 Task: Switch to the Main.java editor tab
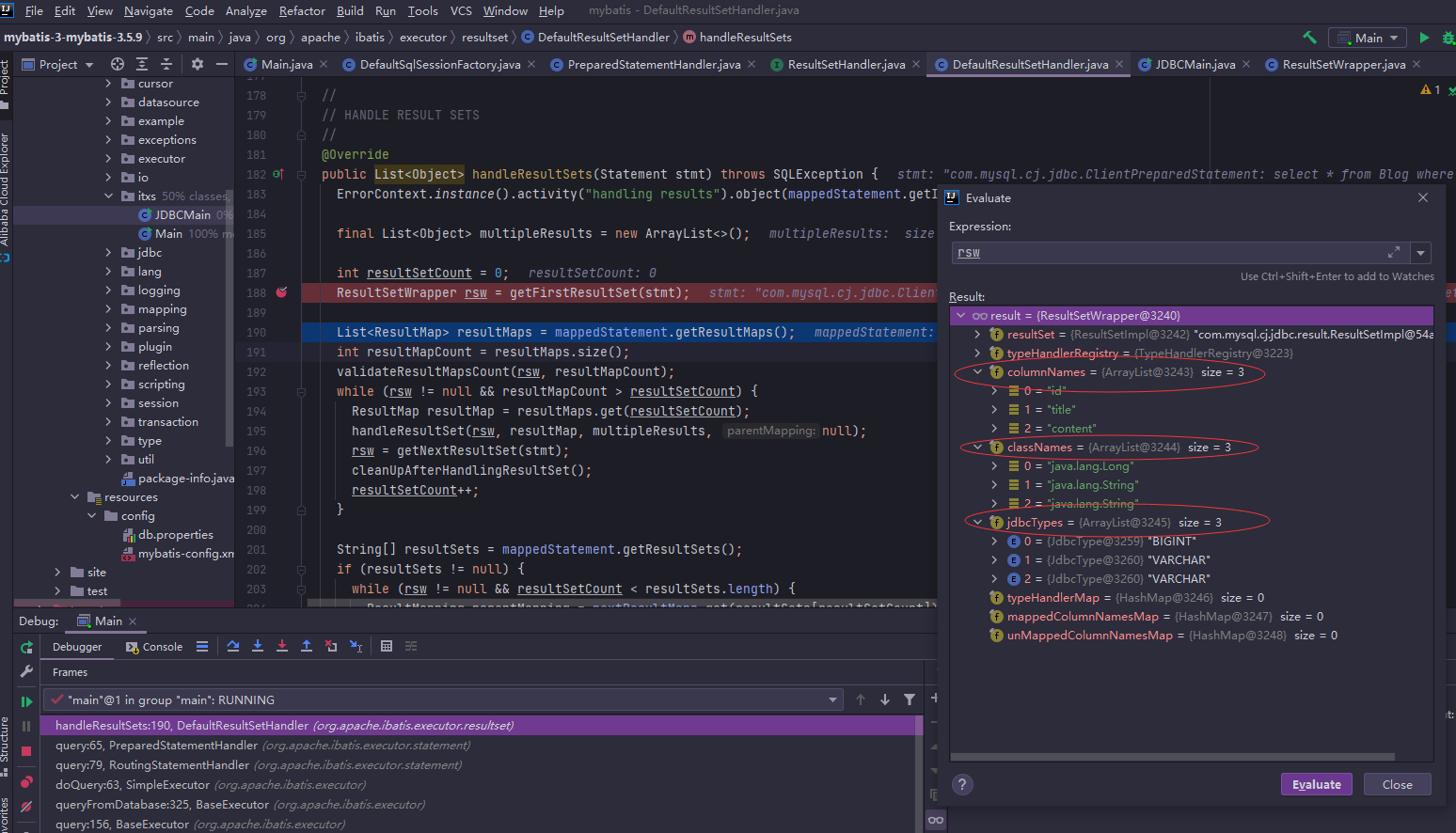286,64
